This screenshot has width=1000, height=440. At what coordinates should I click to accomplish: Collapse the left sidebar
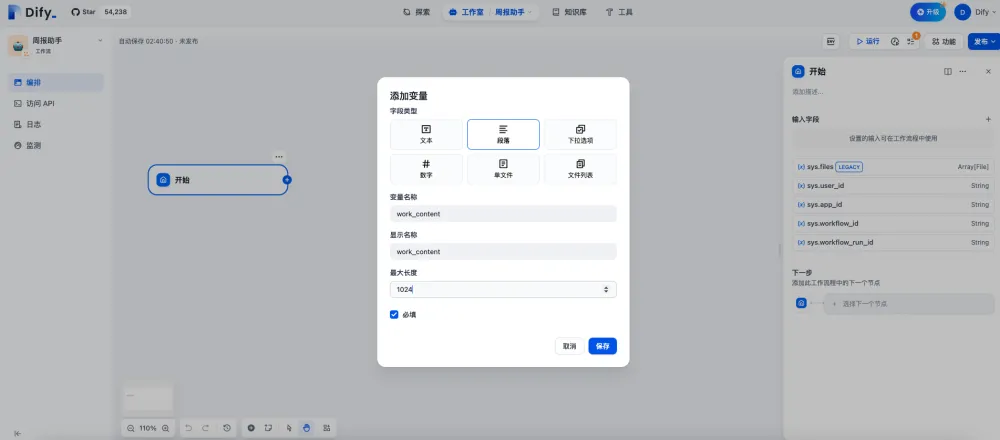pyautogui.click(x=17, y=434)
